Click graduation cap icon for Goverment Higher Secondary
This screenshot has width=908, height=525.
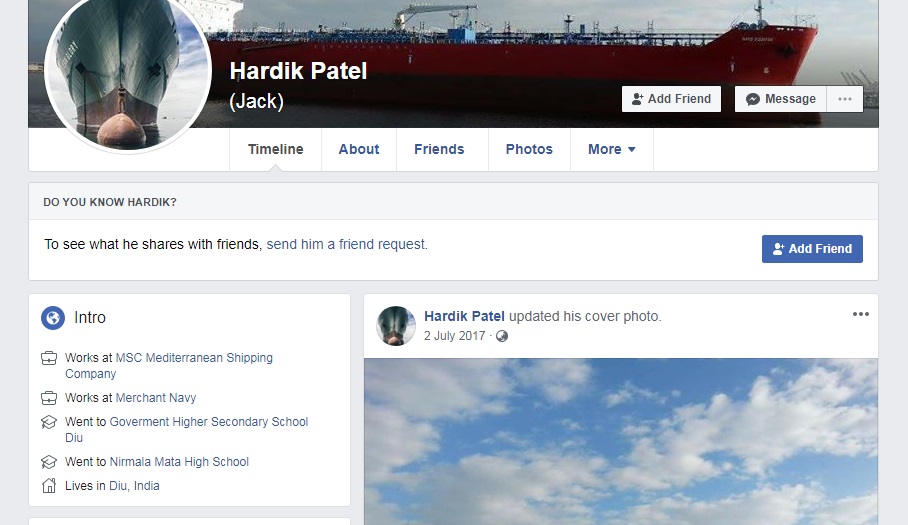(x=49, y=422)
